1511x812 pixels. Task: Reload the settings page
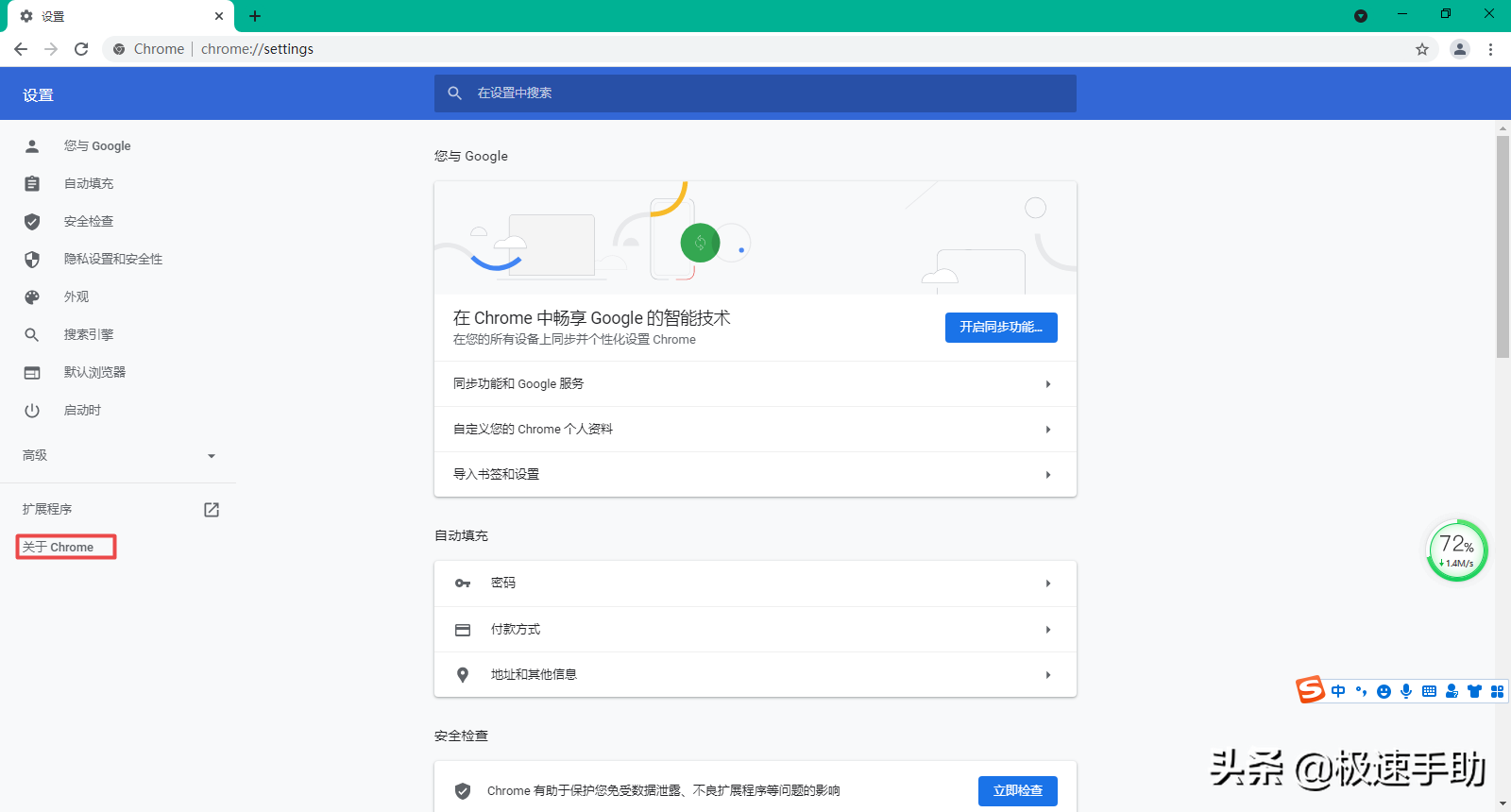81,49
